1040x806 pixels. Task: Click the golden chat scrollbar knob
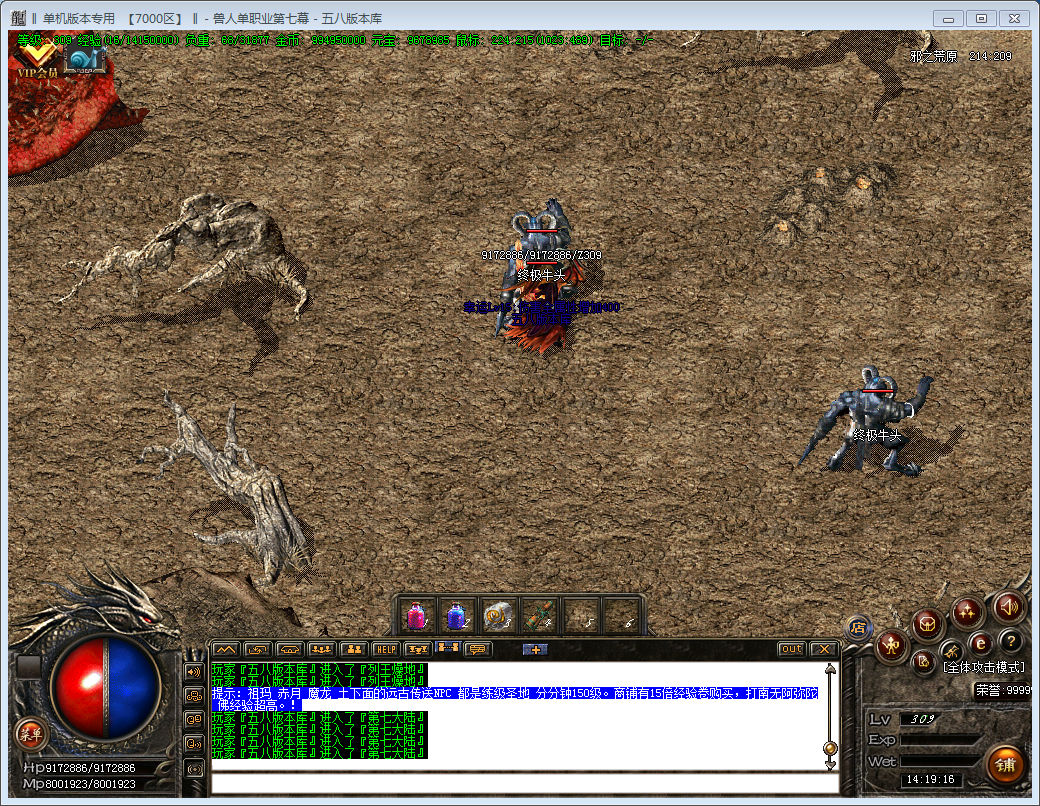pyautogui.click(x=829, y=749)
